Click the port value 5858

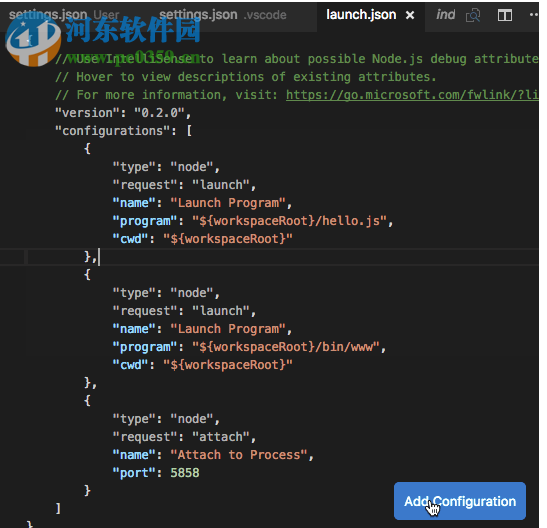[x=185, y=473]
